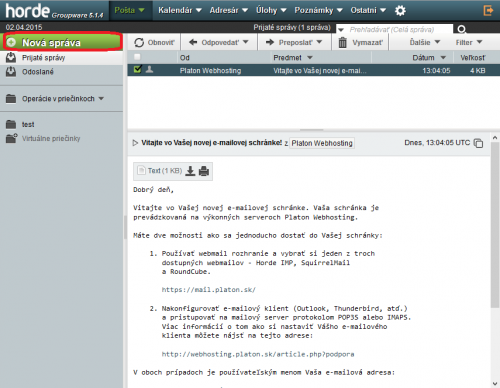Click the Obnoviť refresh icon
The image size is (500, 388).
139,42
